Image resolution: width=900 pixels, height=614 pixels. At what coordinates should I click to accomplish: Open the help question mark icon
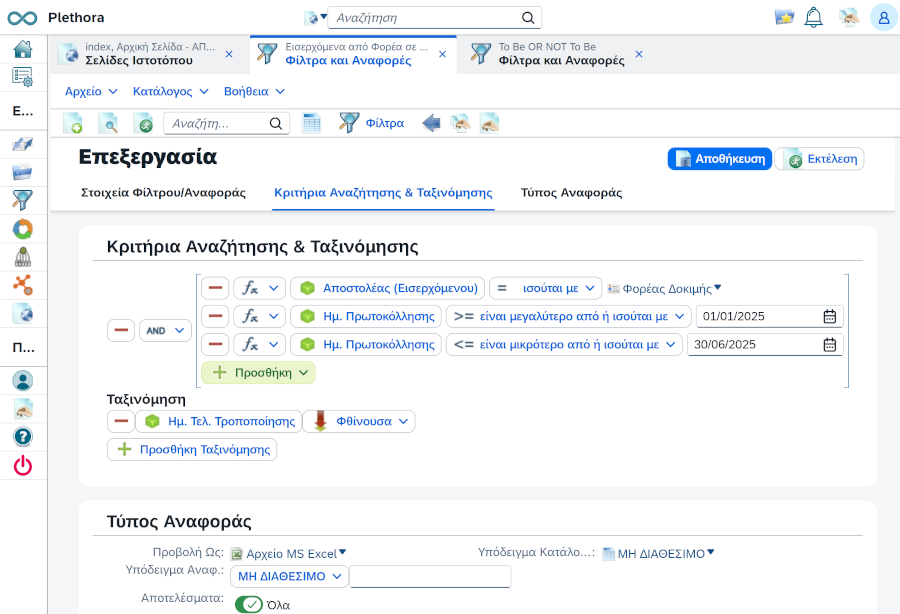(21, 436)
